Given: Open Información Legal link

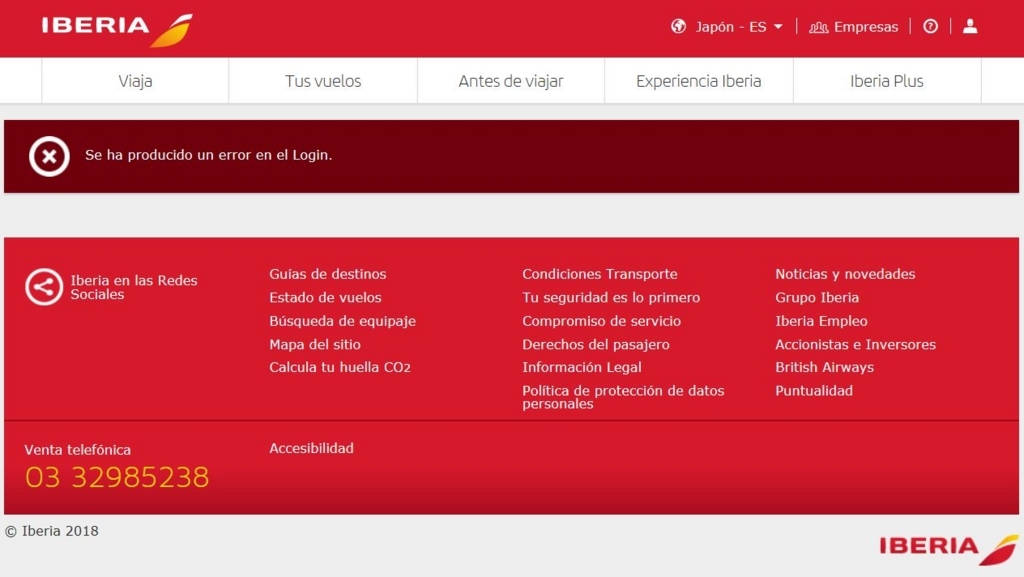Looking at the screenshot, I should [x=581, y=367].
